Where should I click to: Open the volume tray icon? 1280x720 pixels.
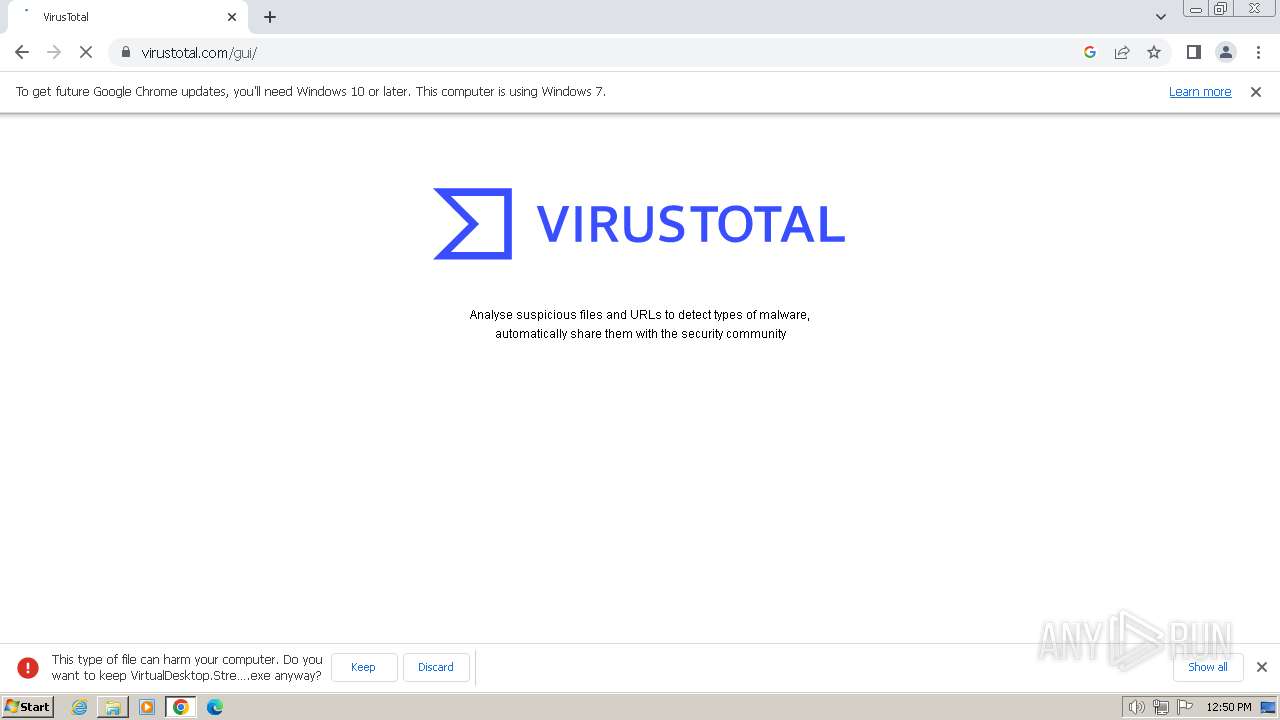[x=1136, y=707]
